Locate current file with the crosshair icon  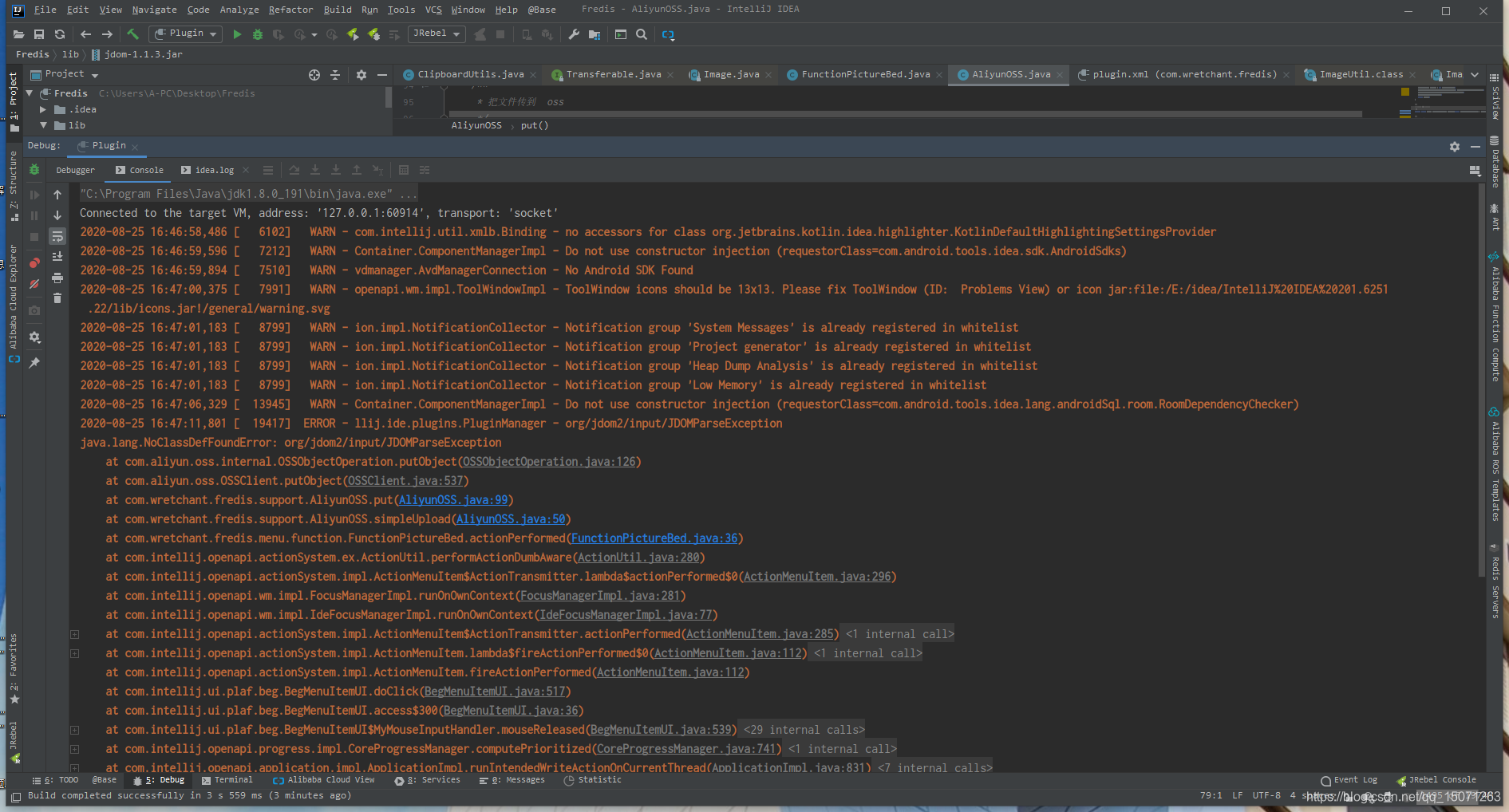pos(314,75)
